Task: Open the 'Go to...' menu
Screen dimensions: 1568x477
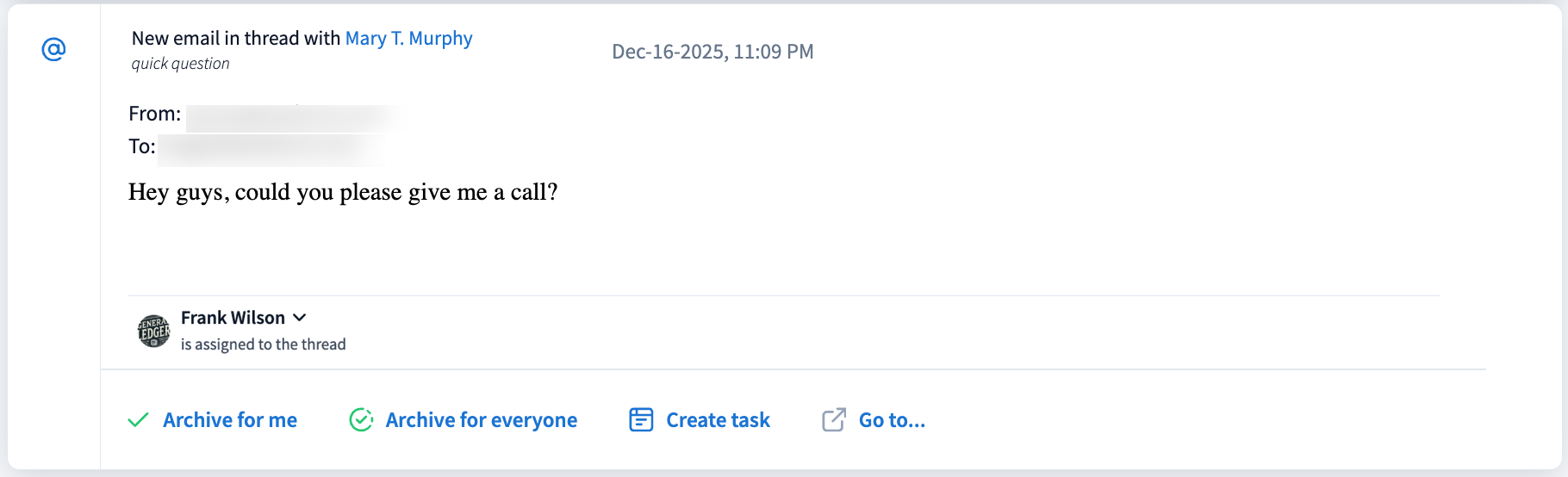Action: 892,420
